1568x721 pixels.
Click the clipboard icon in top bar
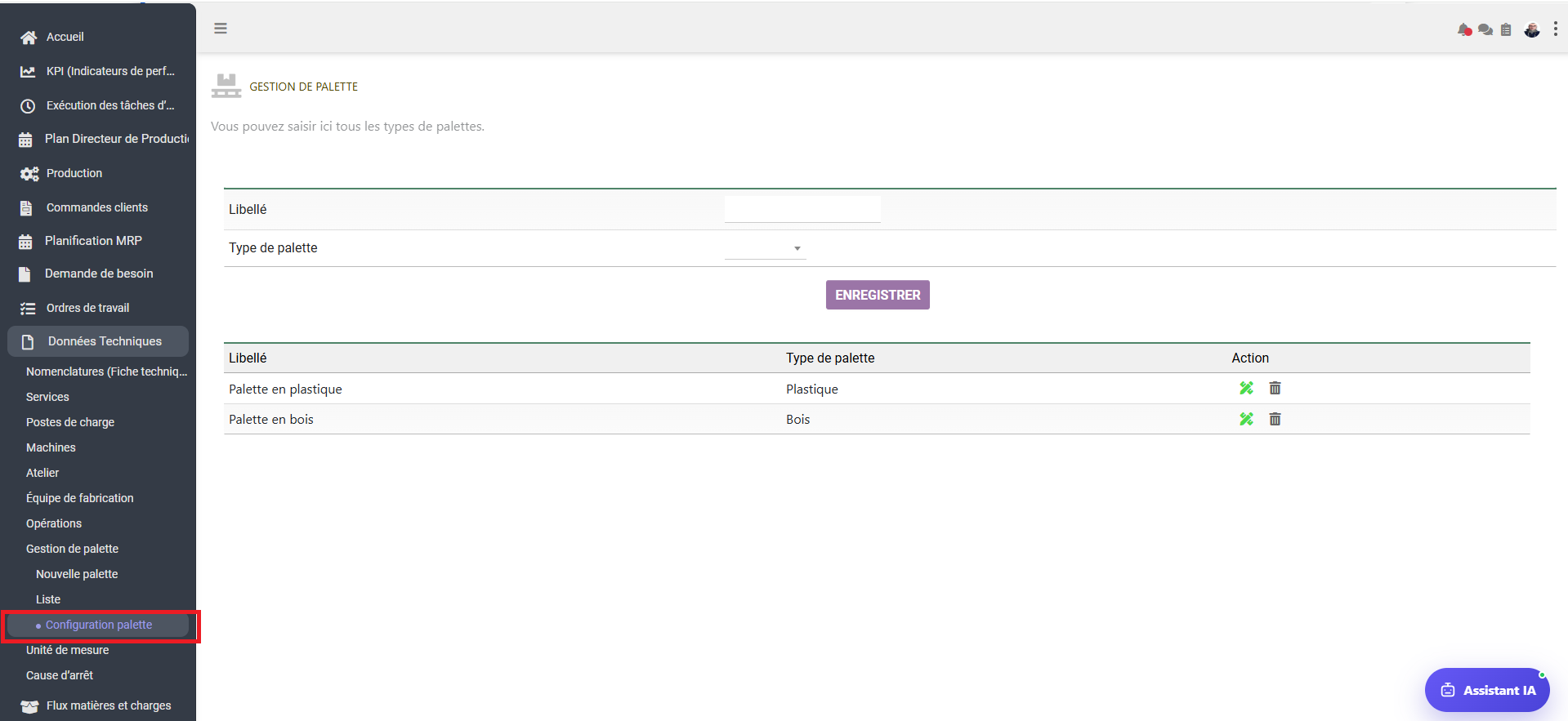tap(1506, 30)
